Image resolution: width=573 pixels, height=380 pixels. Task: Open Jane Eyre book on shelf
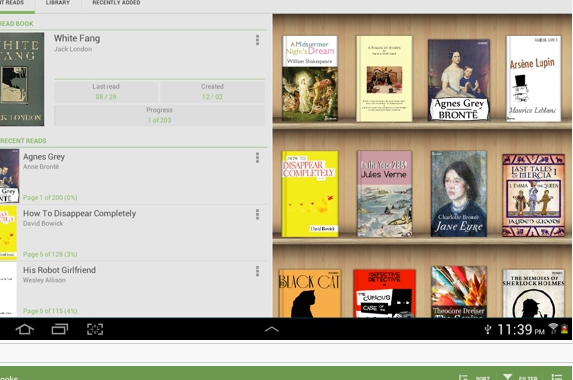tap(459, 194)
